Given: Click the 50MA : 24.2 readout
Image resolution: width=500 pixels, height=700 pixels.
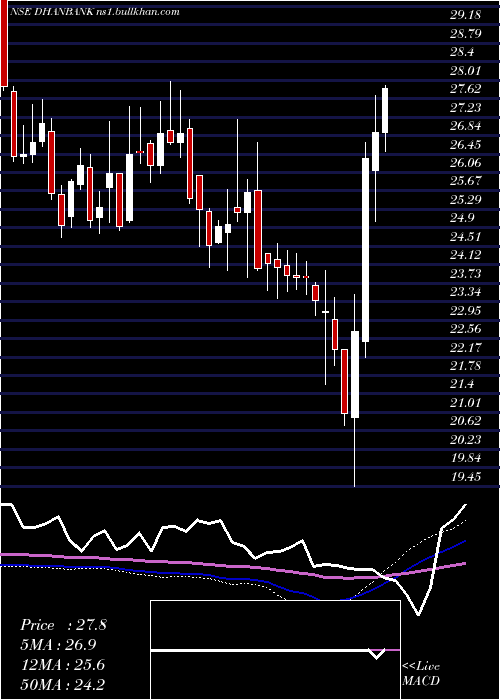Looking at the screenshot, I should [x=62, y=684].
